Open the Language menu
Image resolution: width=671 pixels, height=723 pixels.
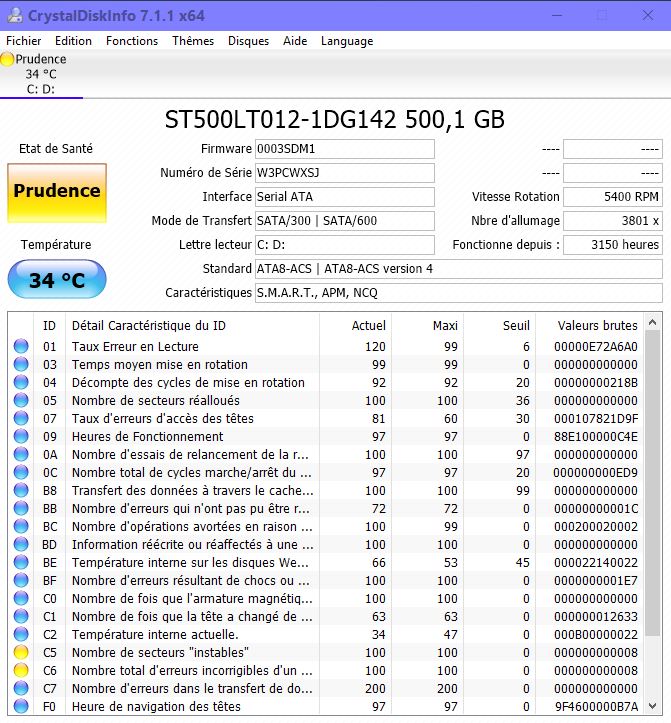pyautogui.click(x=347, y=41)
